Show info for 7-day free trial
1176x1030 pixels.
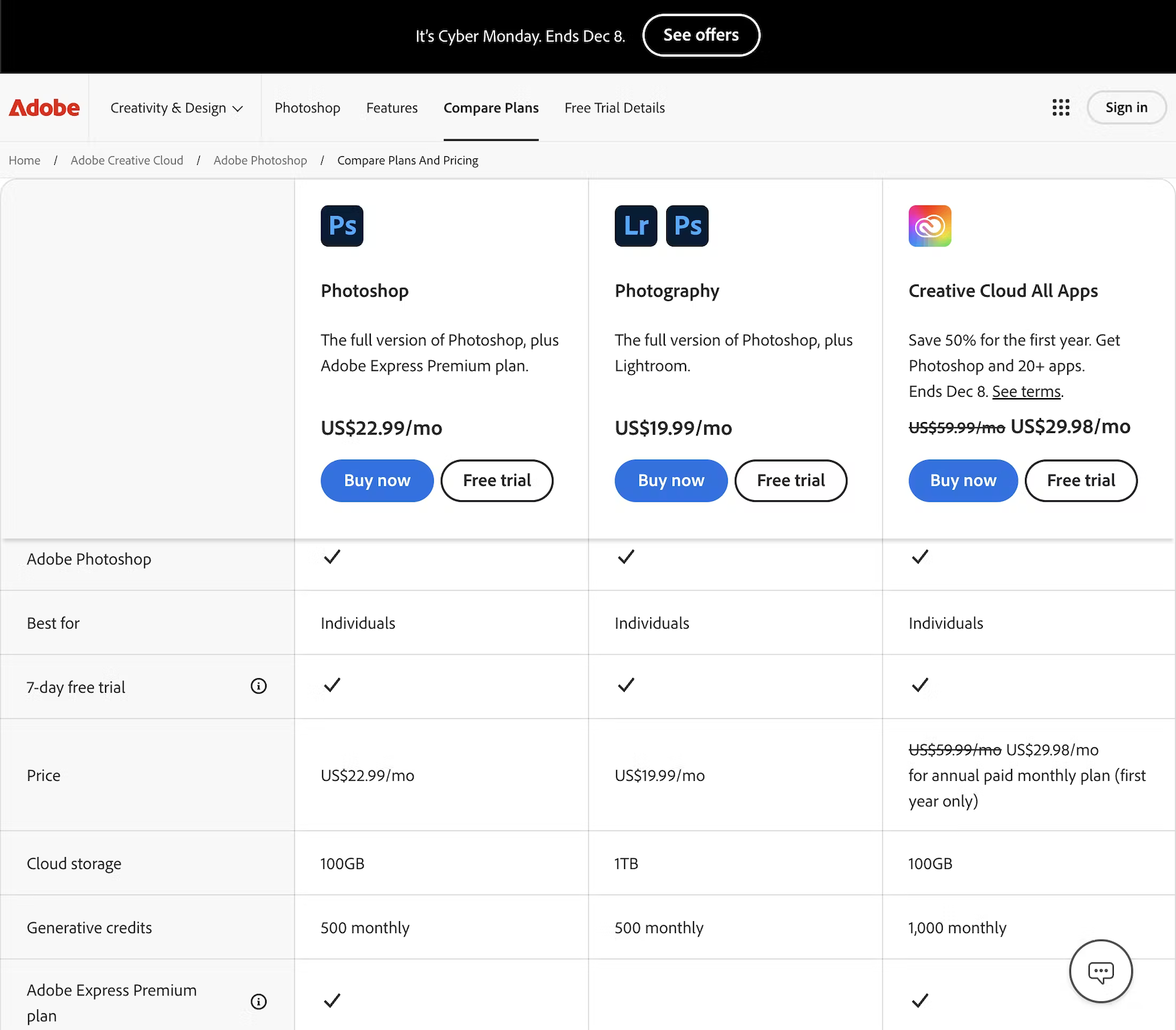[x=259, y=686]
